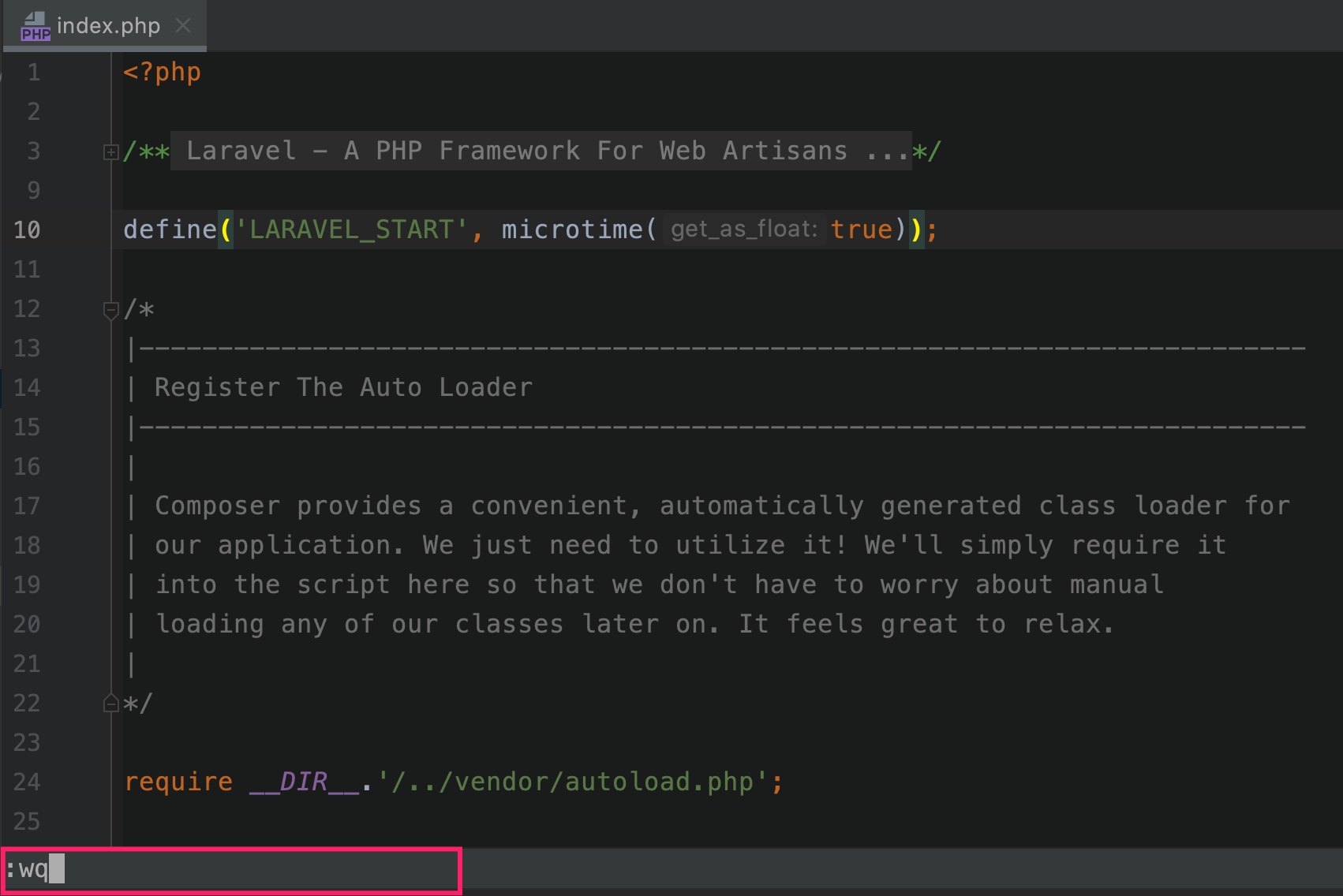This screenshot has width=1343, height=896.
Task: Click line number 1 in the gutter
Action: (34, 73)
